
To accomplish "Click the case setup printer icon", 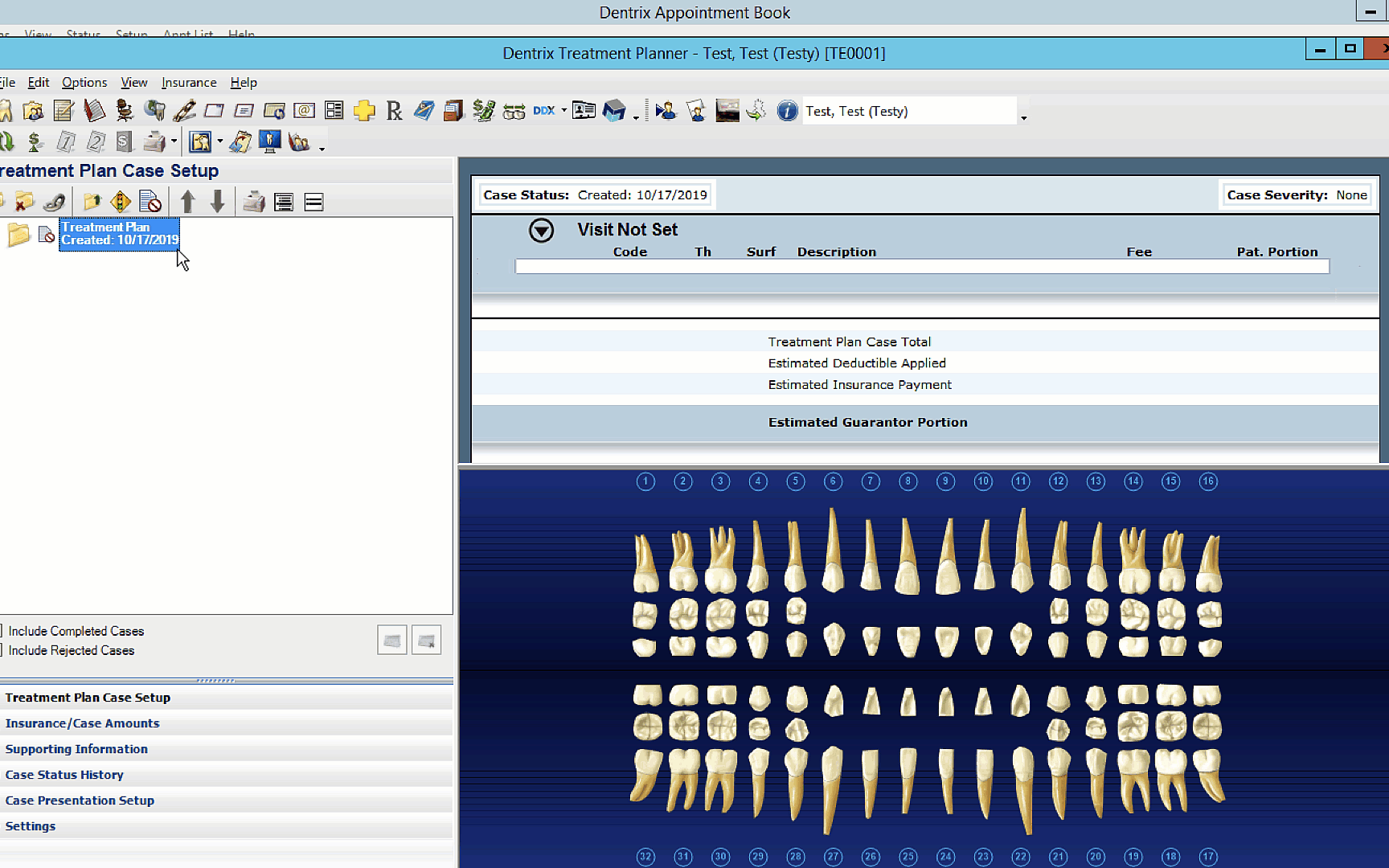I will (254, 202).
